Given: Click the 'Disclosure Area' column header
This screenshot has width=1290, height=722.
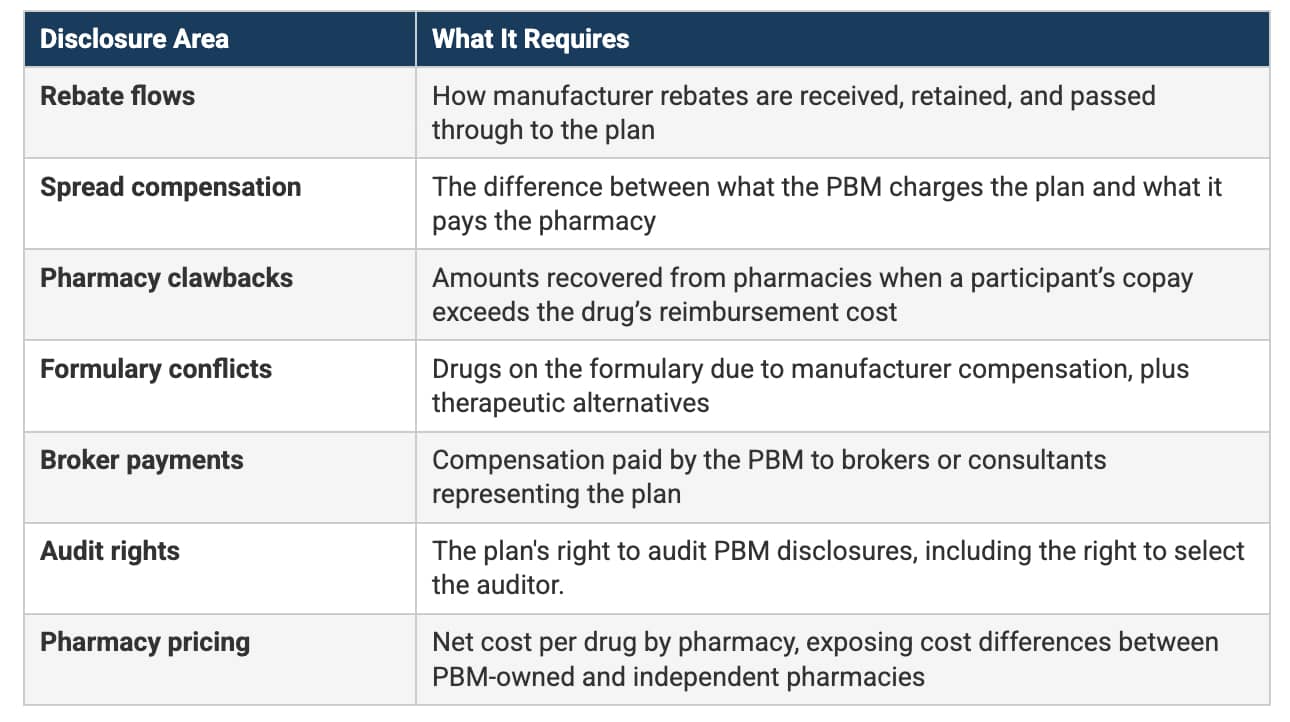Looking at the screenshot, I should (x=134, y=39).
